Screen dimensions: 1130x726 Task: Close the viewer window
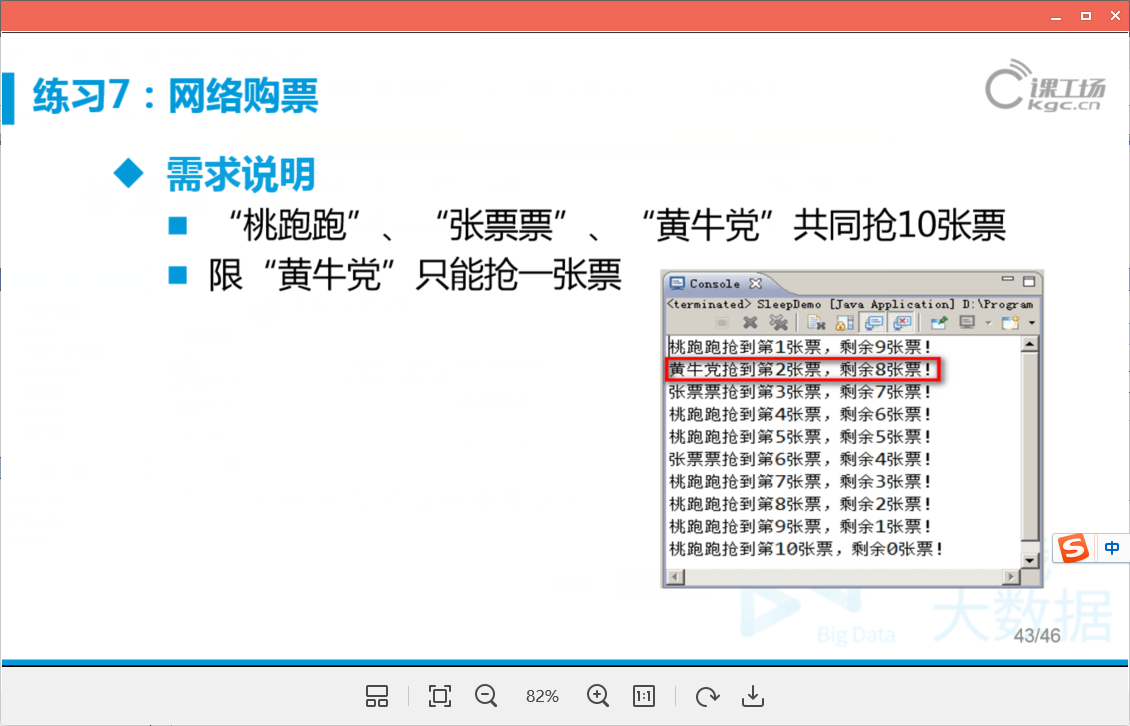point(1115,16)
